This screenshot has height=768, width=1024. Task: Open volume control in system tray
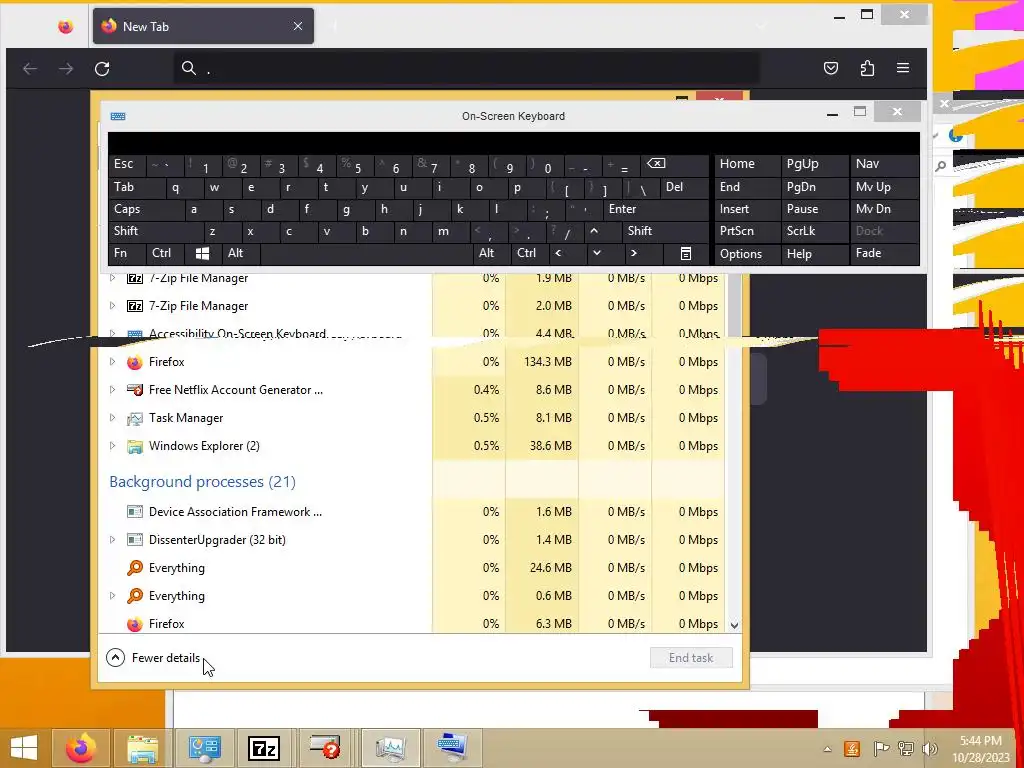pyautogui.click(x=930, y=749)
